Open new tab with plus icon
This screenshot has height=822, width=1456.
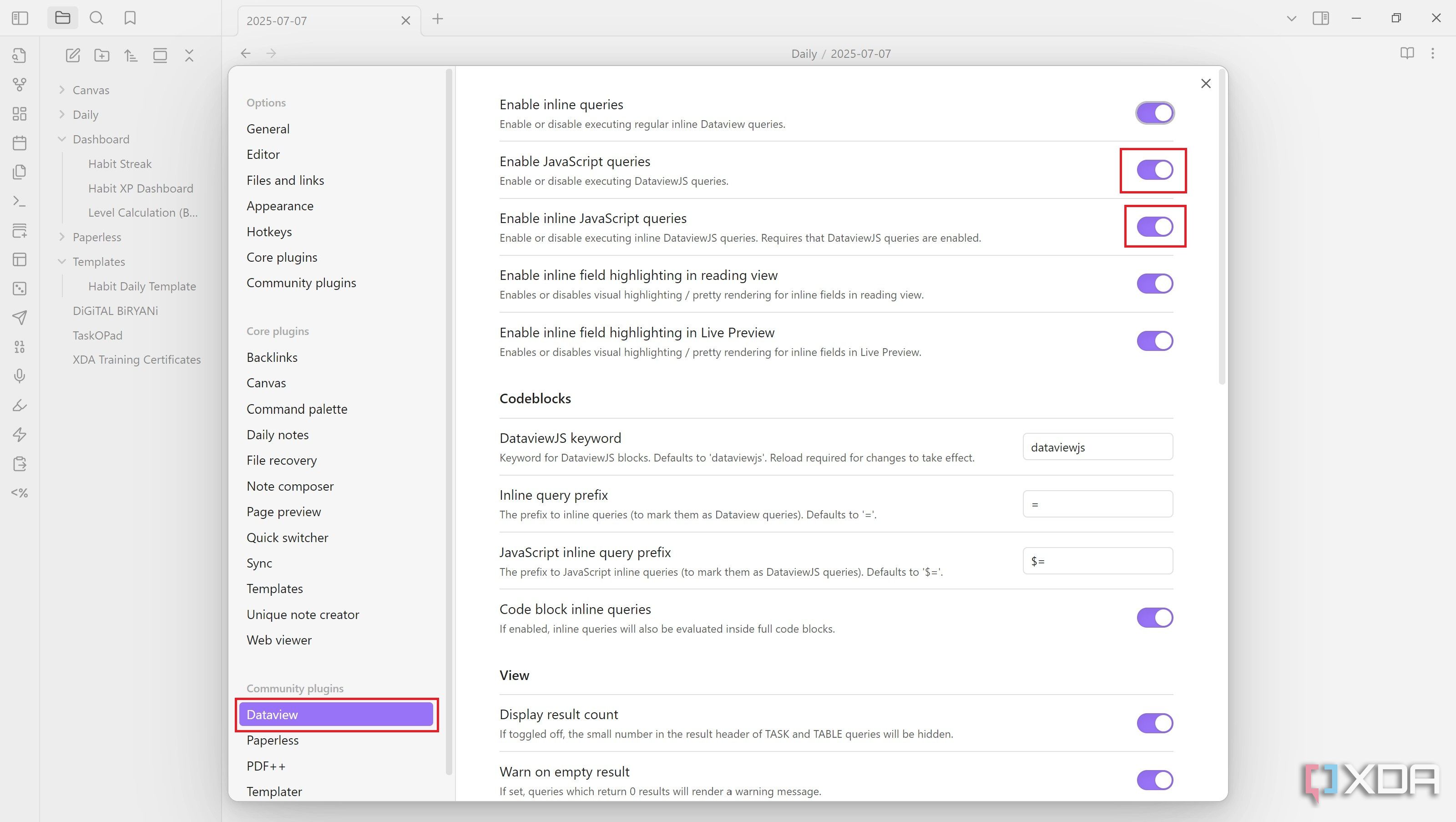tap(437, 19)
